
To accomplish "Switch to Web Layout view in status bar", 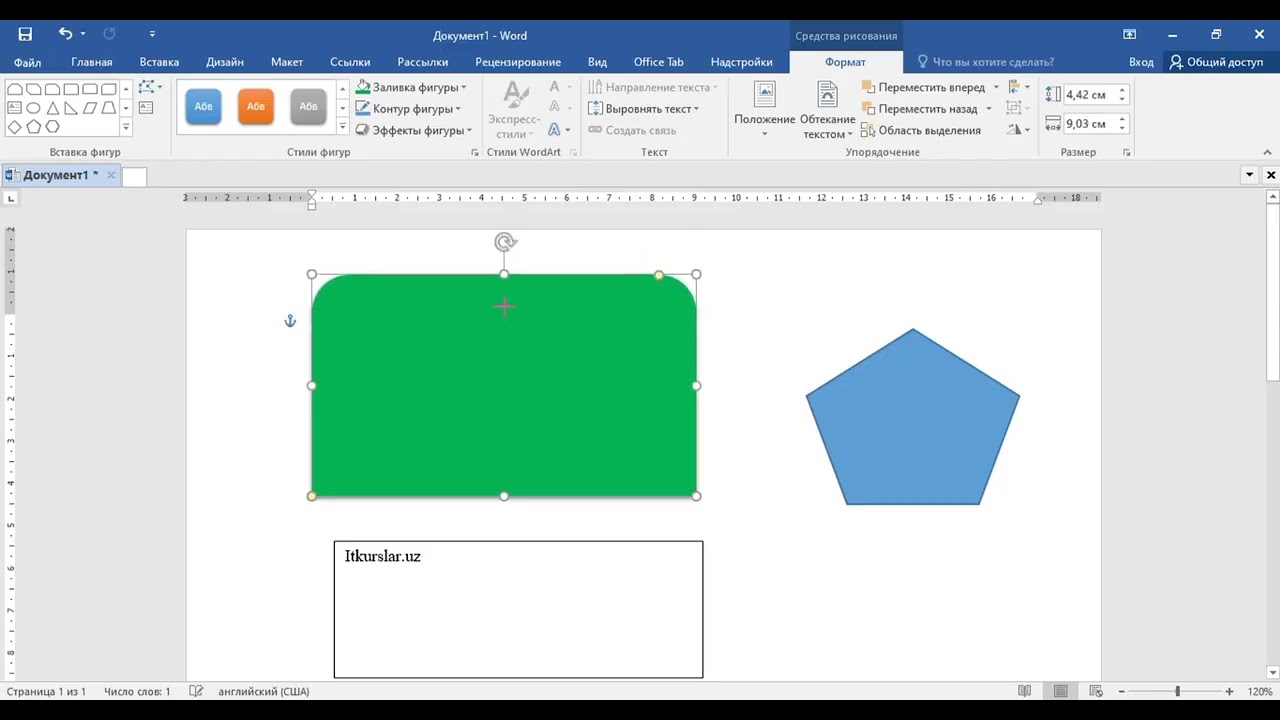I will point(1096,691).
